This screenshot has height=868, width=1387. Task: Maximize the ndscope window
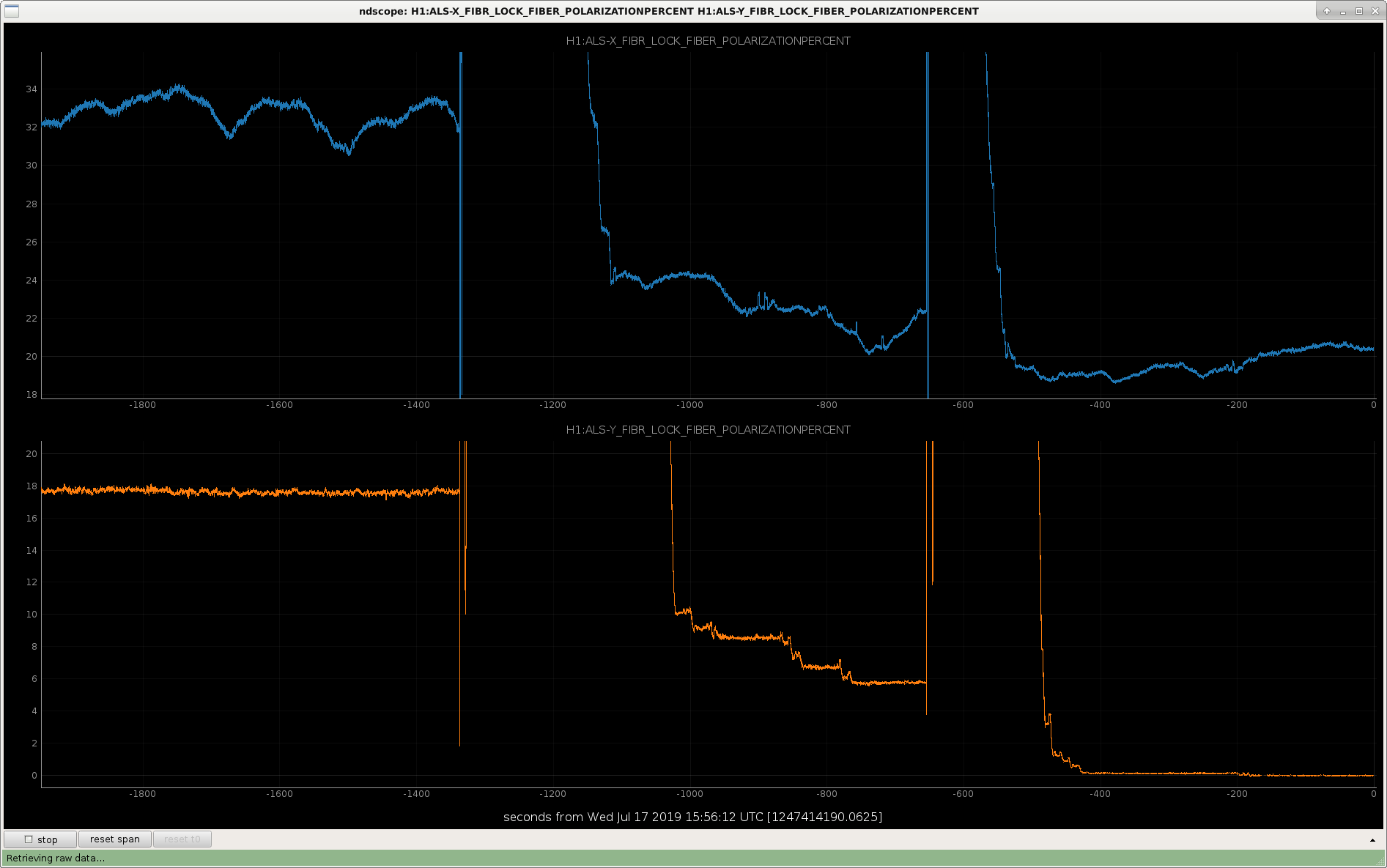[1359, 11]
